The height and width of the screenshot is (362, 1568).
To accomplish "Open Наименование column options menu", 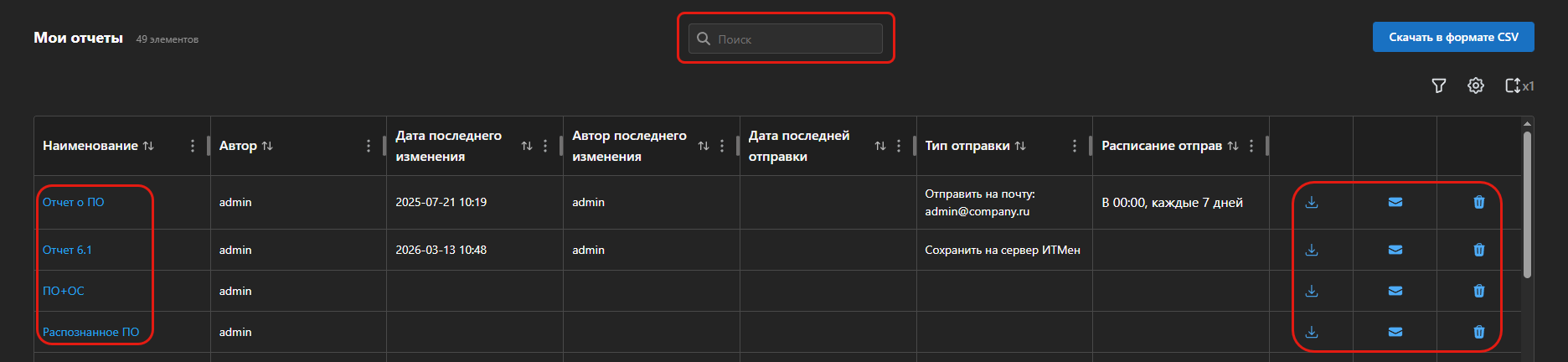I will [193, 146].
